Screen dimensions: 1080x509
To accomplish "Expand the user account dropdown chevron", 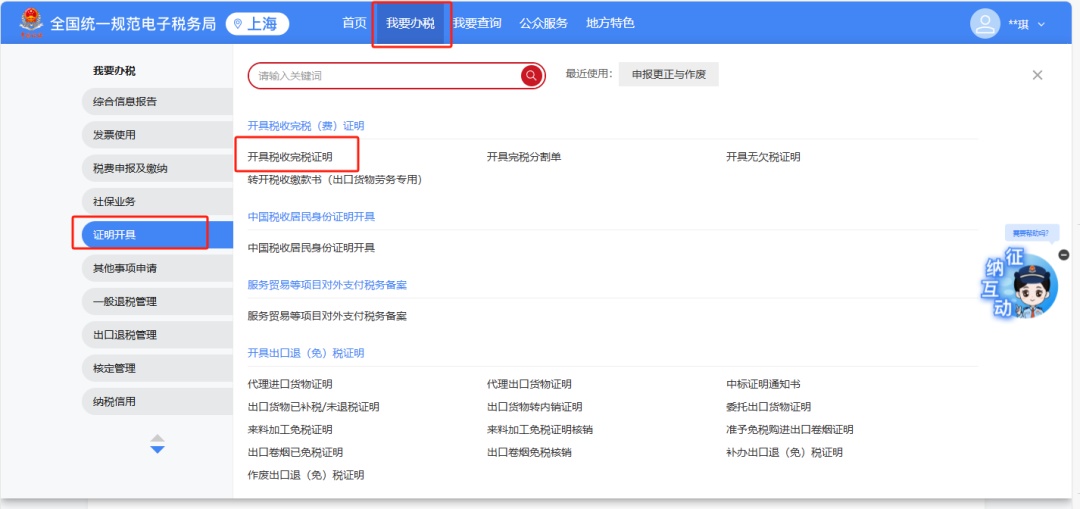I will click(x=1041, y=25).
